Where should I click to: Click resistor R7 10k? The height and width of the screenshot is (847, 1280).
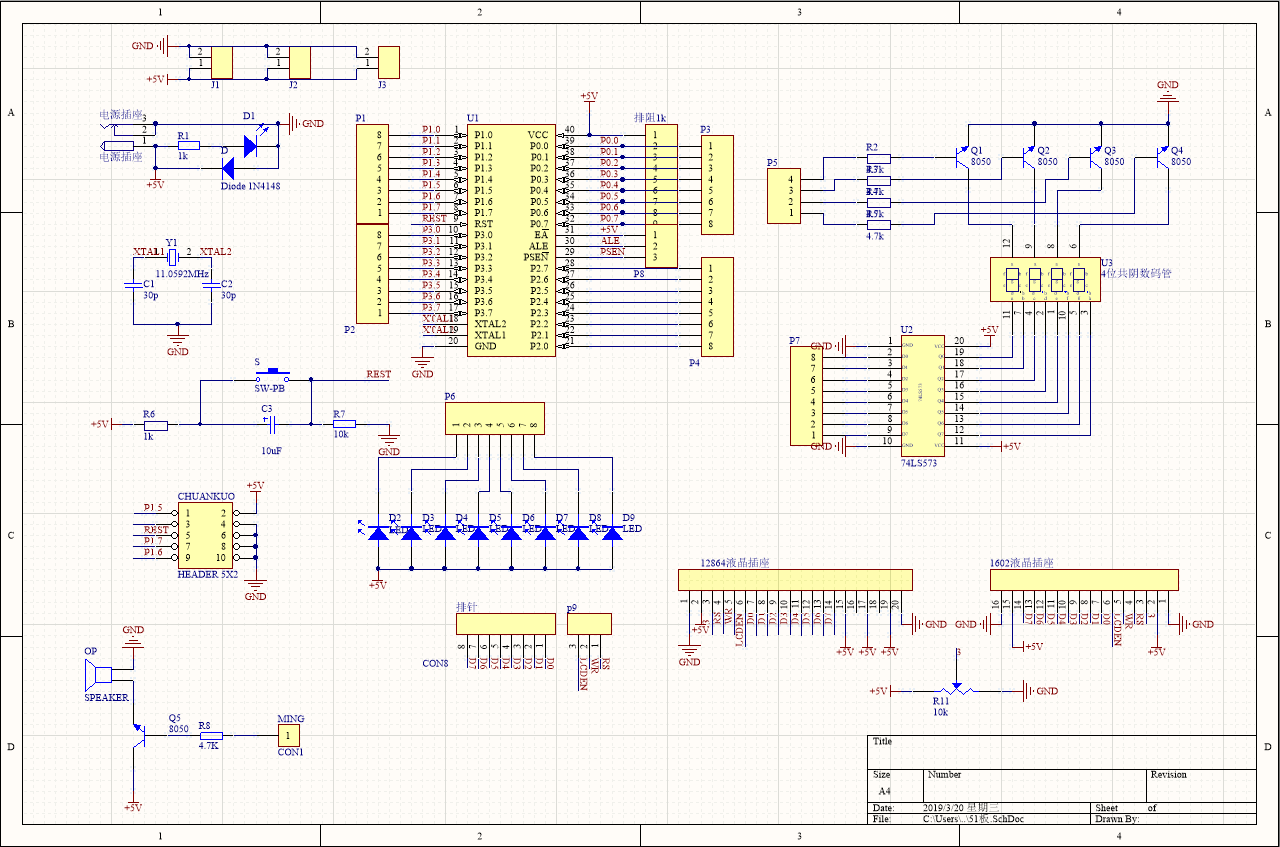pyautogui.click(x=344, y=424)
